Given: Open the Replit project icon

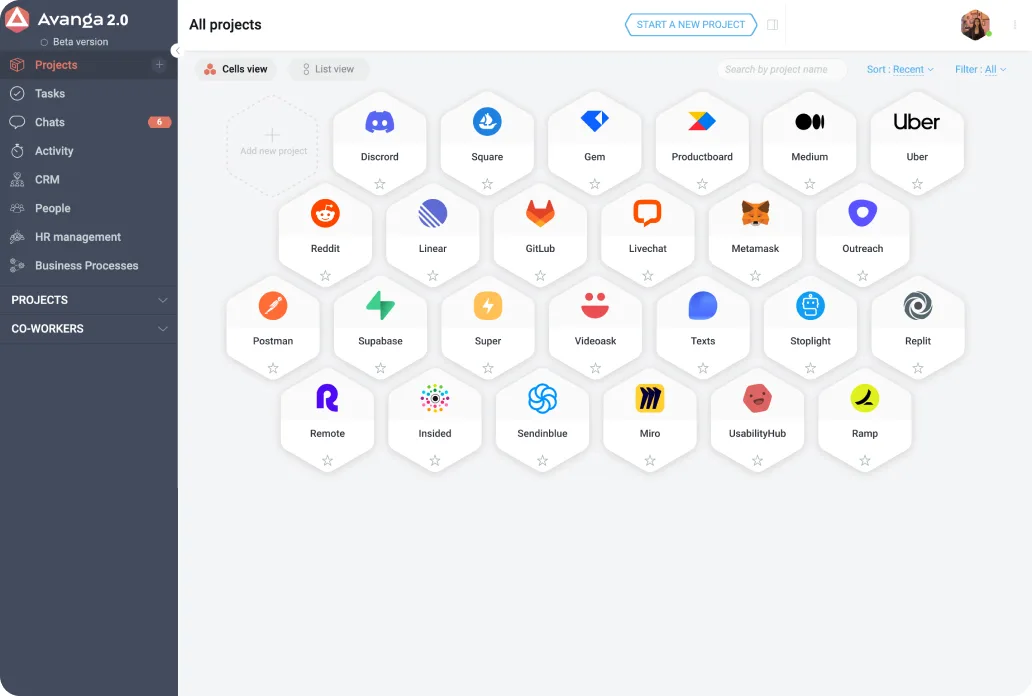Looking at the screenshot, I should (917, 306).
